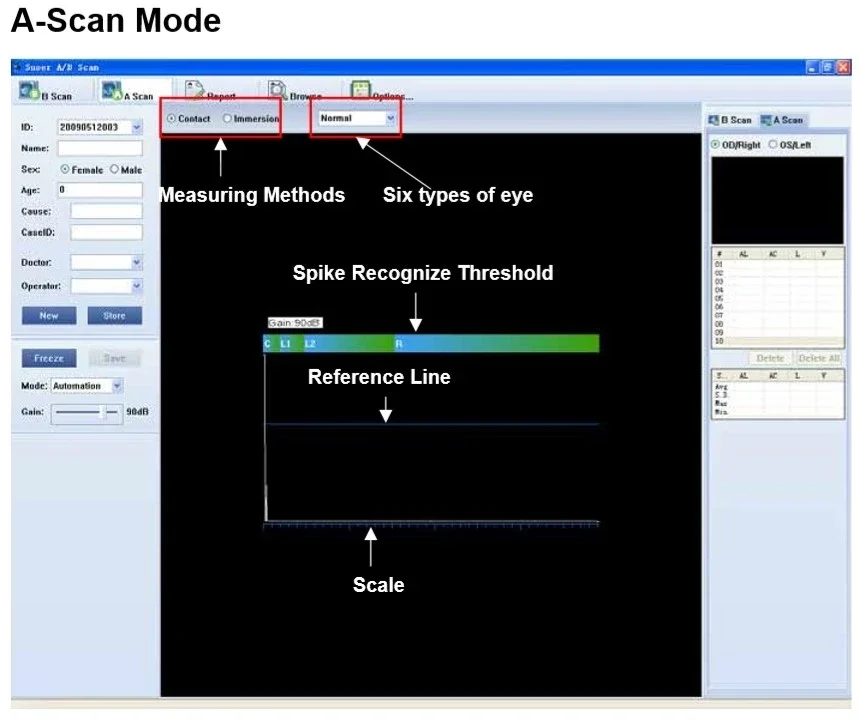Select OD/Right eye option
The height and width of the screenshot is (720, 860).
coord(715,144)
